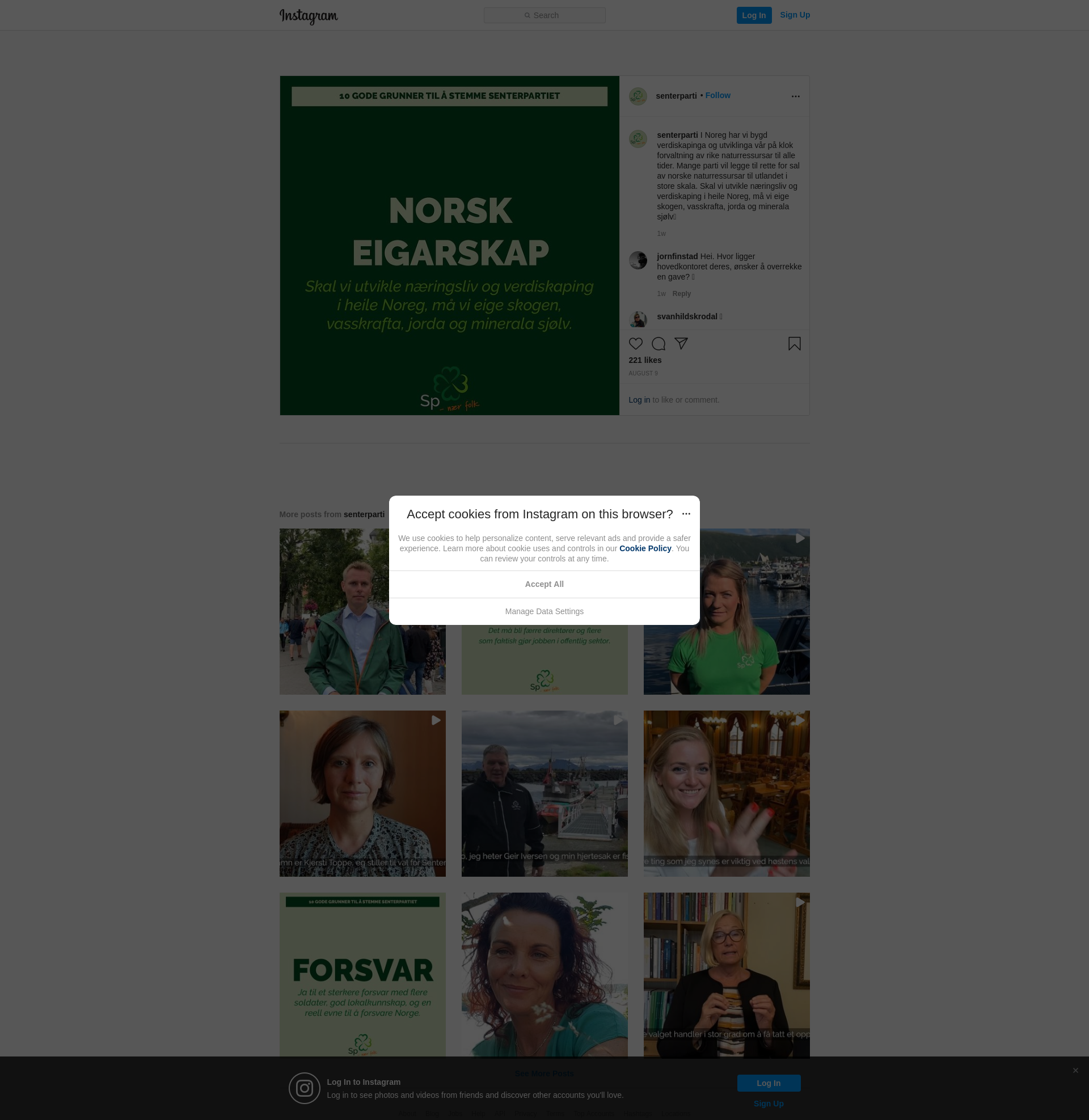Open the Cookie Policy link

coord(645,548)
